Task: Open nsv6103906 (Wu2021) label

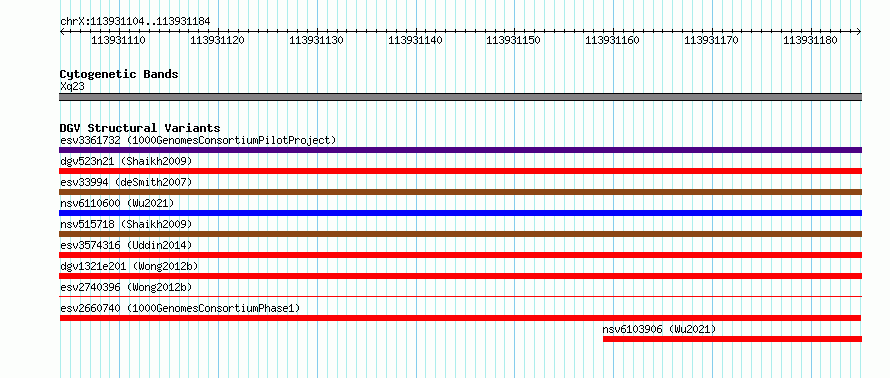Action: [660, 329]
